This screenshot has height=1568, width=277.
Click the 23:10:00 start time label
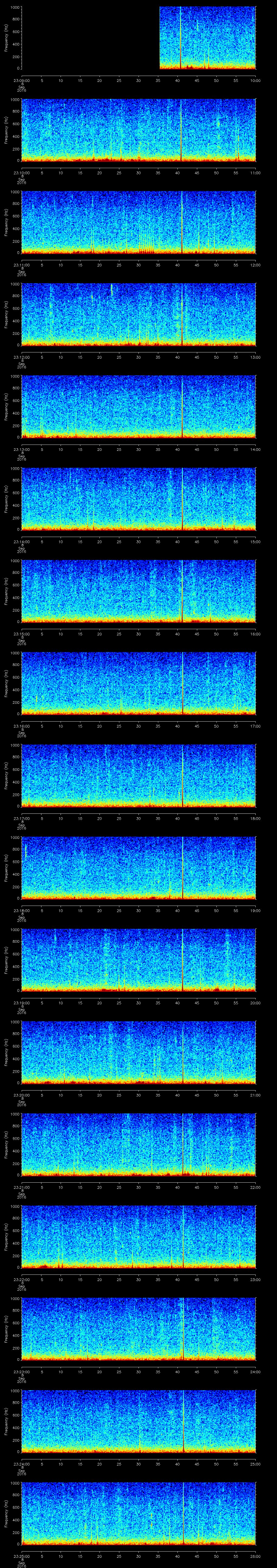point(22,173)
